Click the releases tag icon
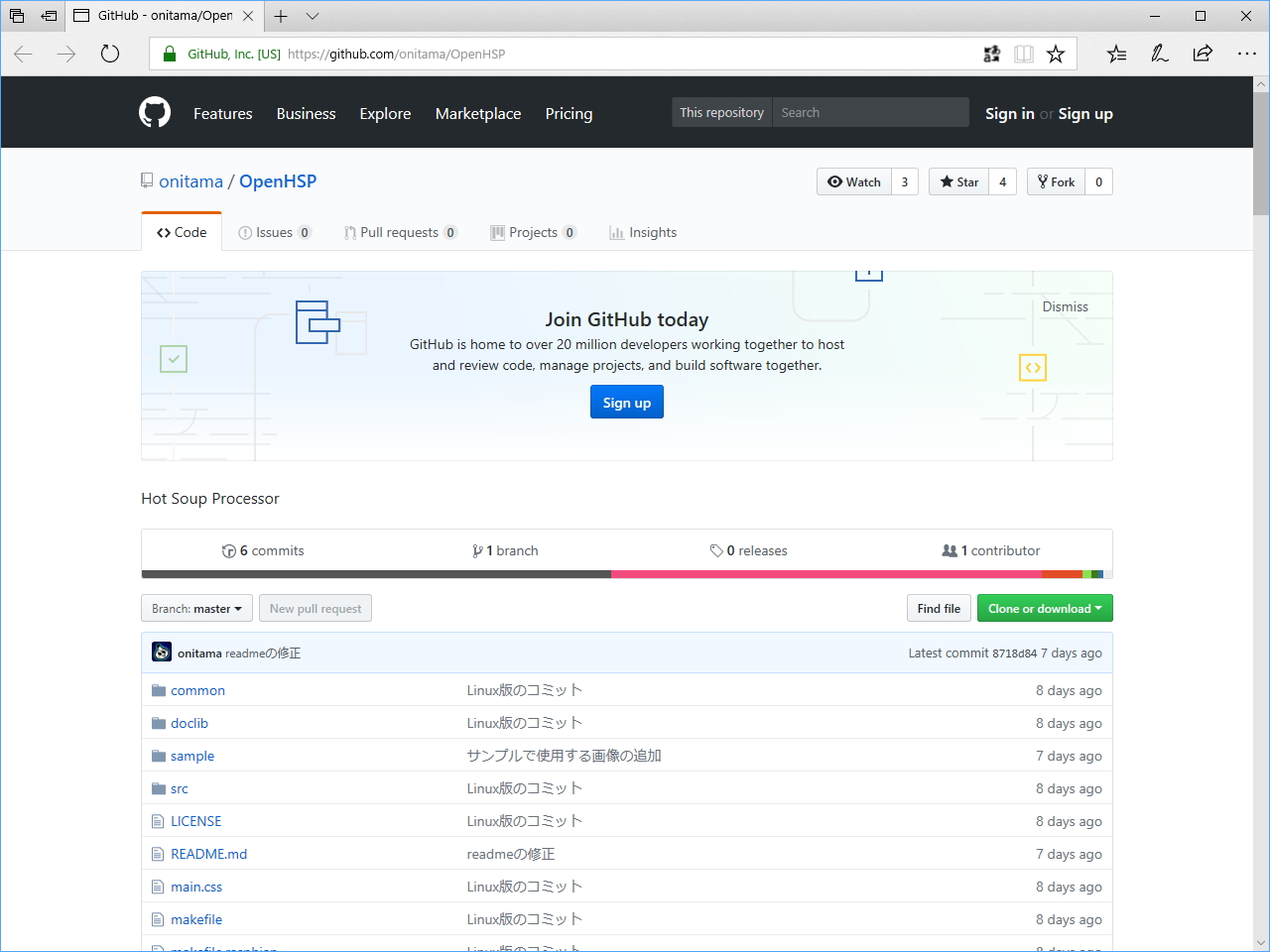This screenshot has height=952, width=1270. [x=716, y=550]
